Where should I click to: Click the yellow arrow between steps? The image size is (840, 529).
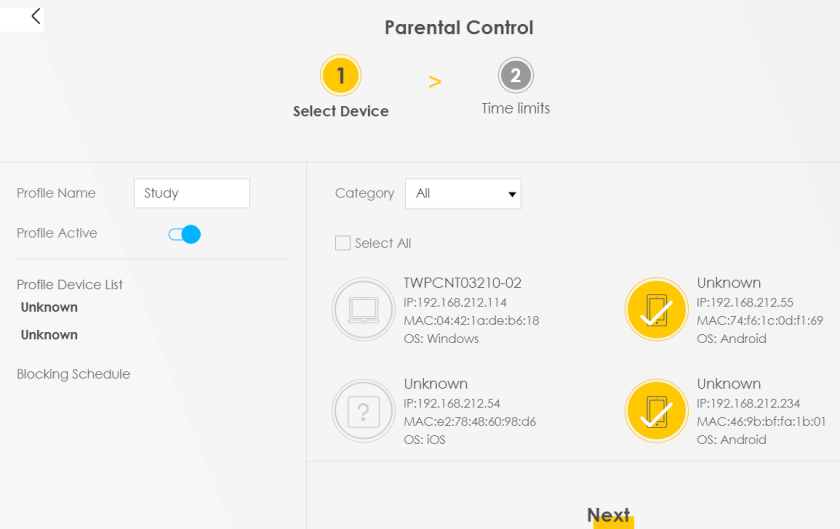click(x=434, y=82)
